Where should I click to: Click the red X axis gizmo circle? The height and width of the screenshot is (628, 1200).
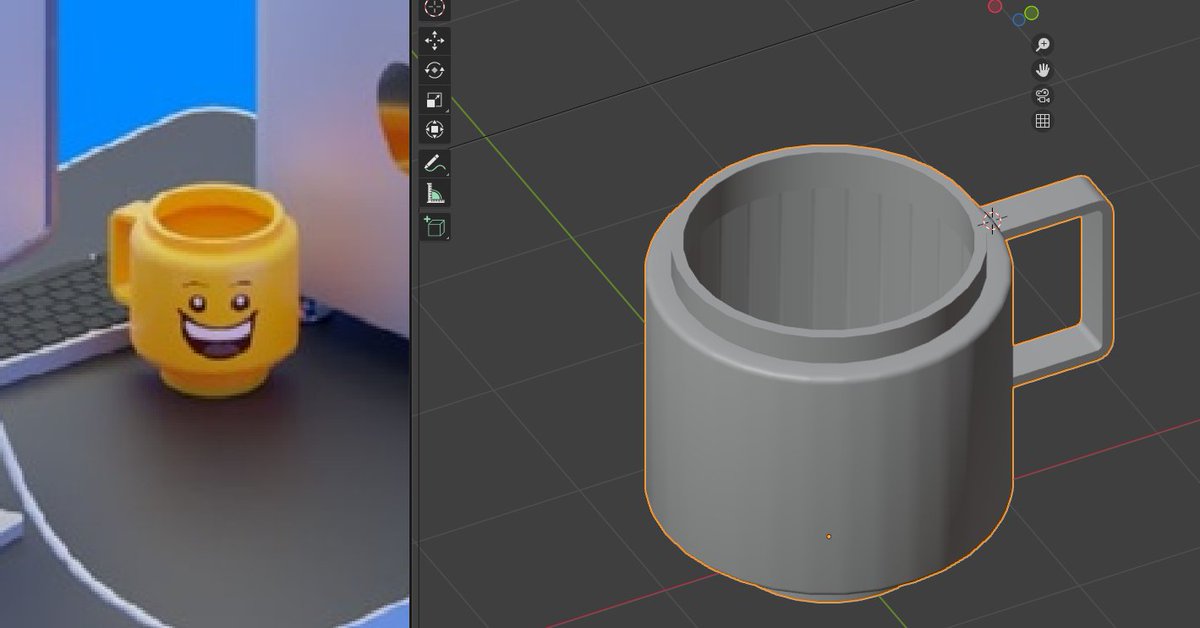point(995,7)
